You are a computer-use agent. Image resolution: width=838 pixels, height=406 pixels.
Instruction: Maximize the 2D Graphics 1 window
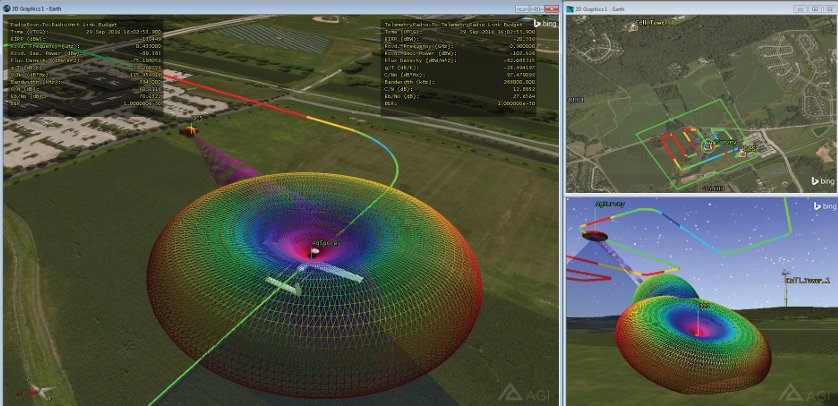coord(814,9)
